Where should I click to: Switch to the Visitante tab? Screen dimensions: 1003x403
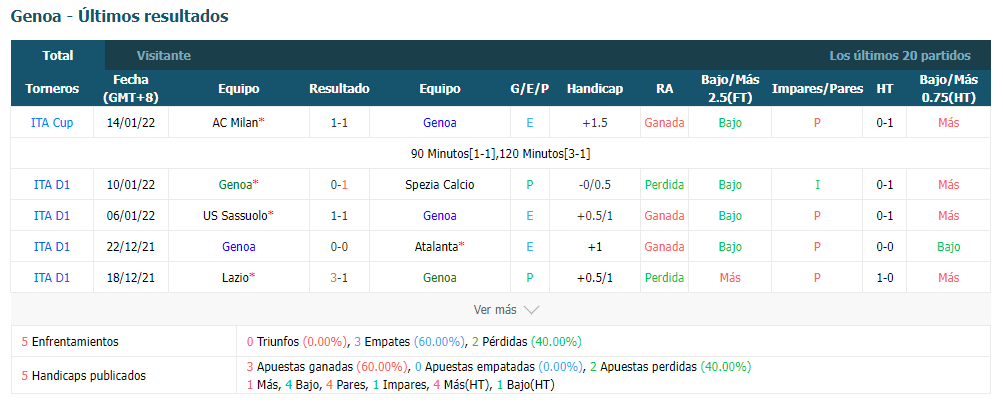[164, 56]
